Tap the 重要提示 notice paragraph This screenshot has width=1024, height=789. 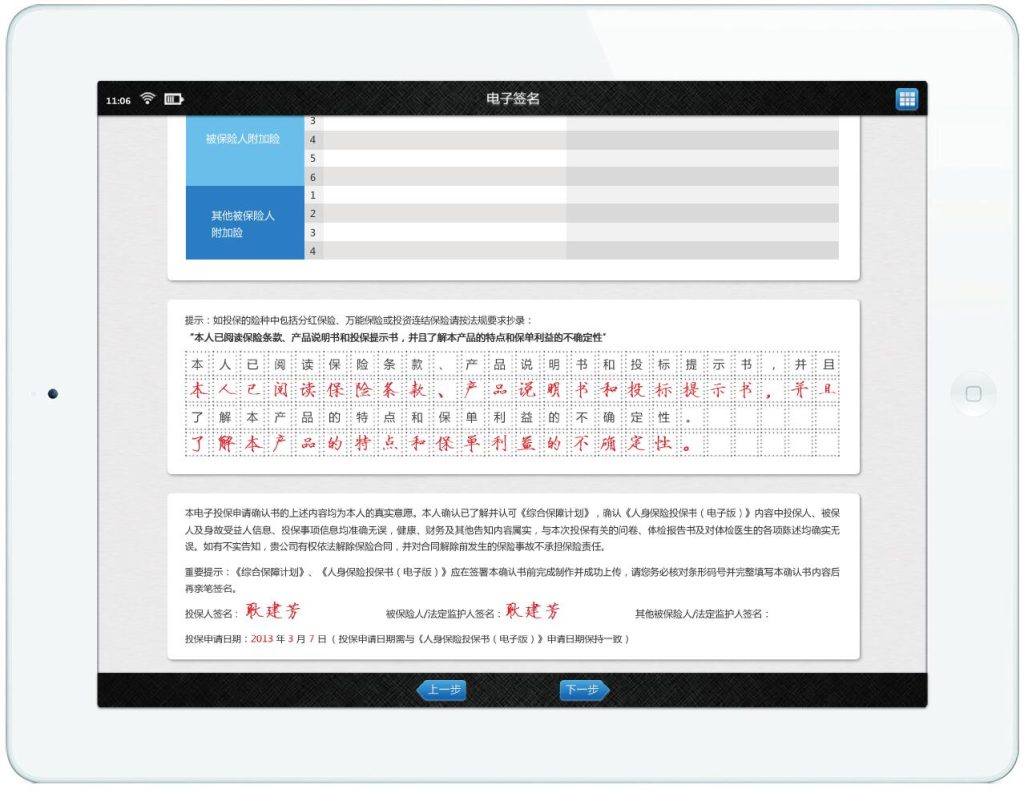[x=512, y=580]
